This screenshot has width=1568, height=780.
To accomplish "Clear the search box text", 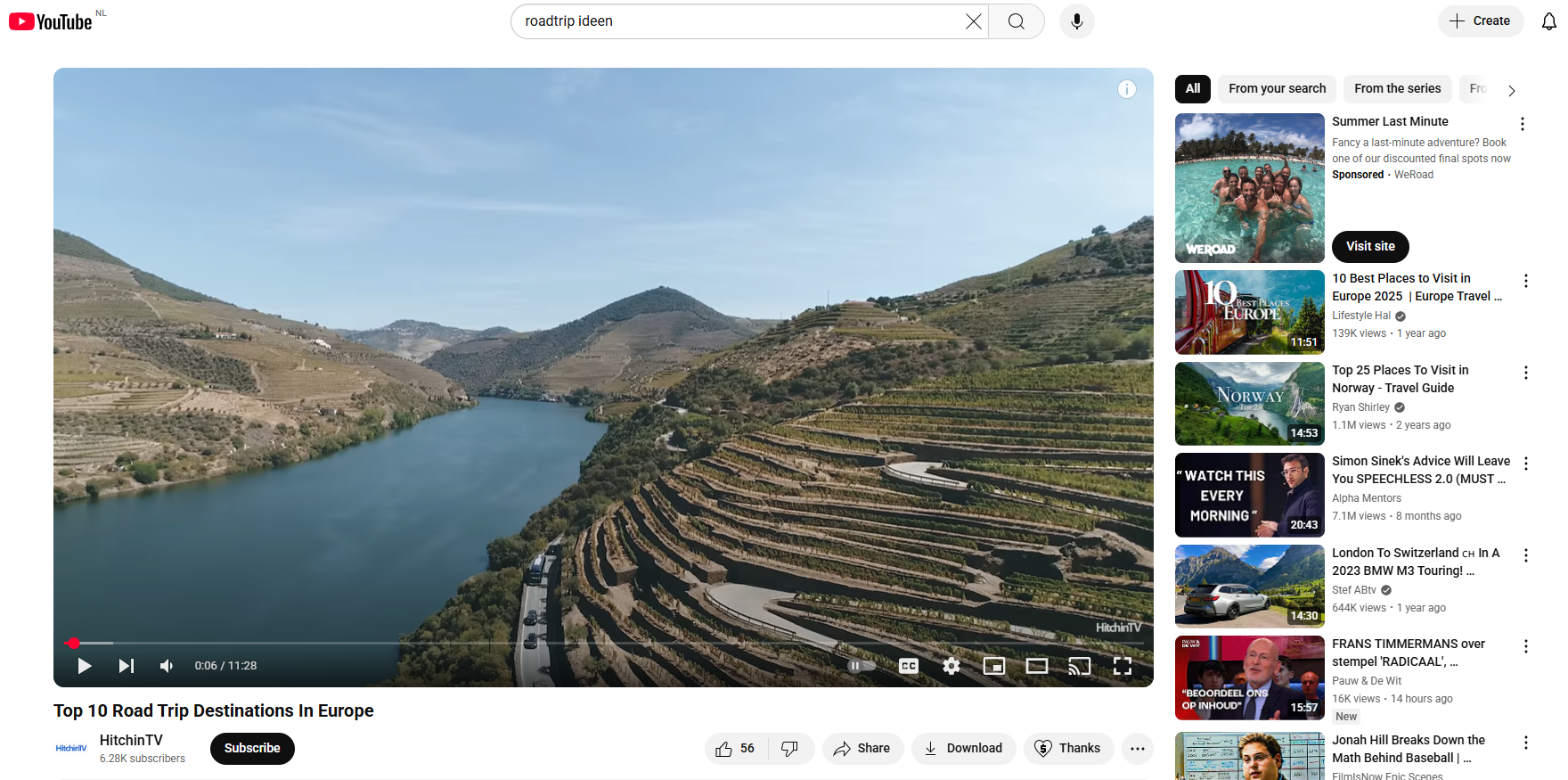I will tap(974, 21).
